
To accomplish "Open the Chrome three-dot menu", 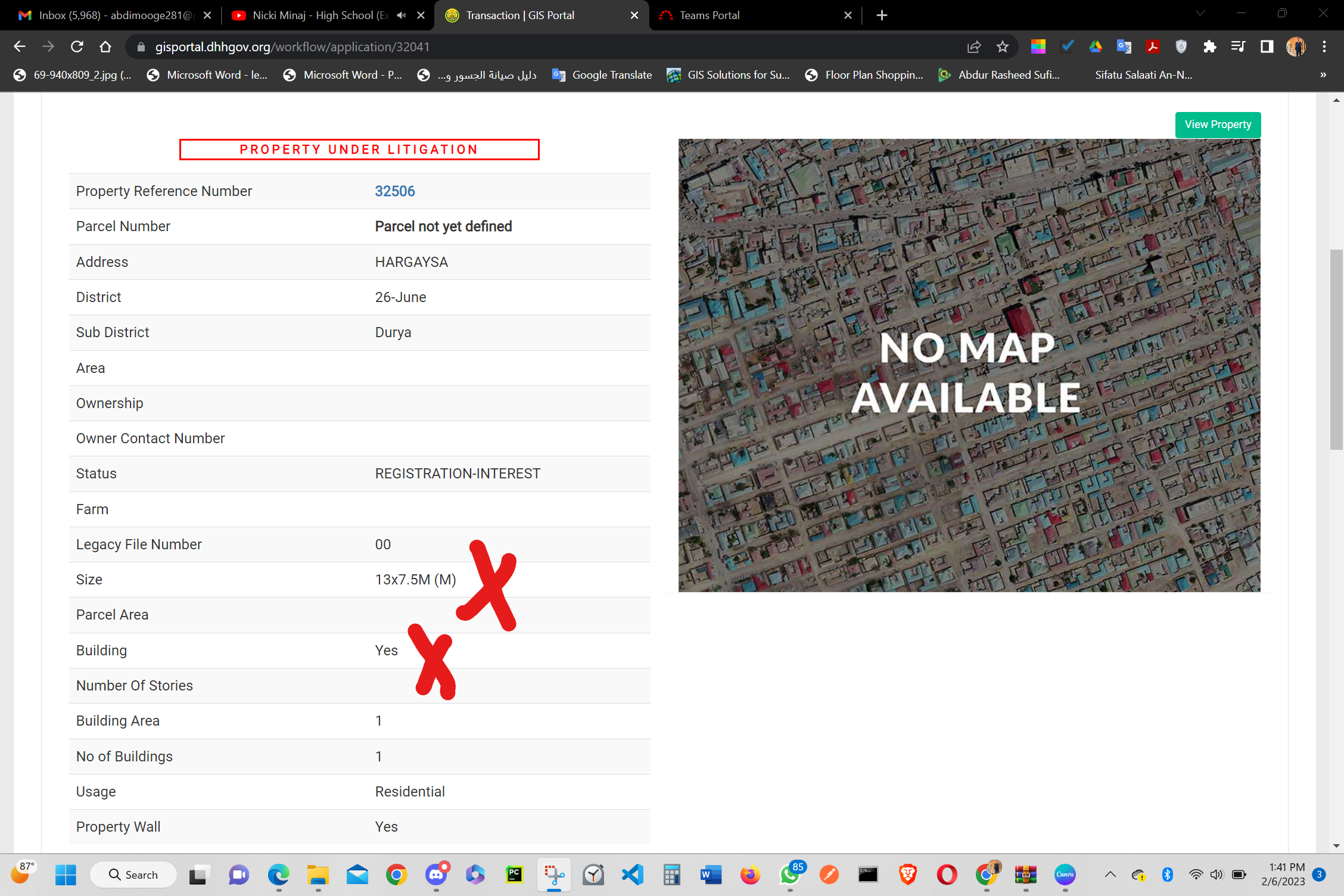I will (x=1324, y=46).
